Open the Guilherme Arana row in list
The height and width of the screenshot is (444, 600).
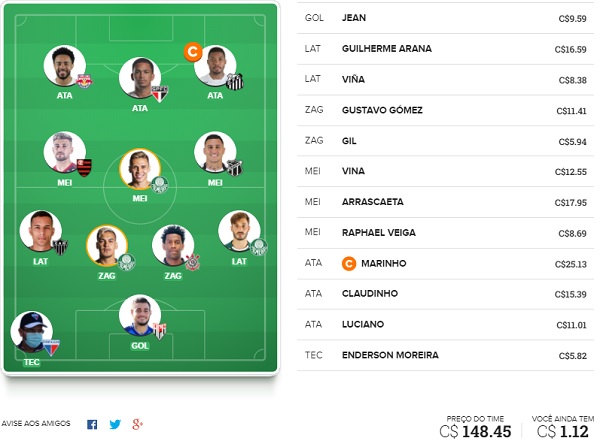445,49
